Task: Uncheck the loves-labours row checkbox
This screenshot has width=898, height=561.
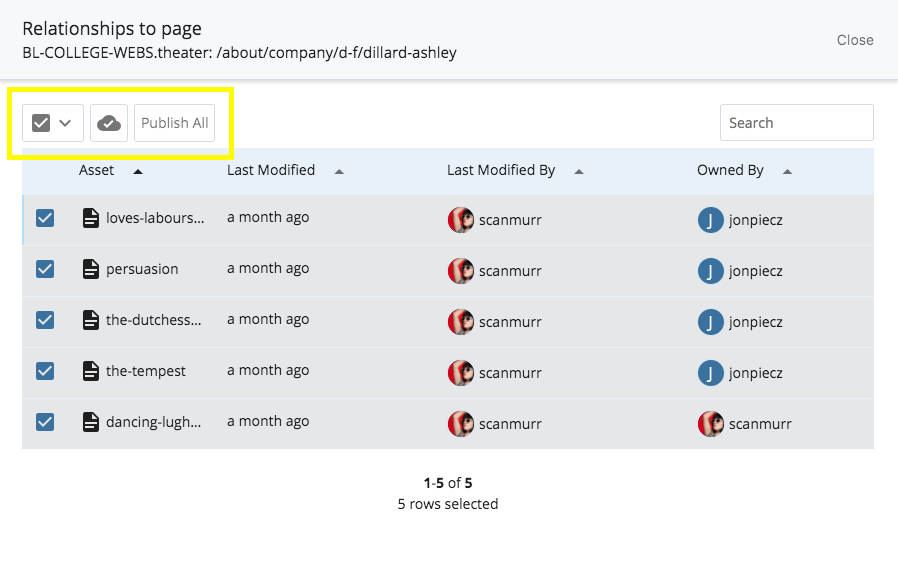Action: click(45, 218)
